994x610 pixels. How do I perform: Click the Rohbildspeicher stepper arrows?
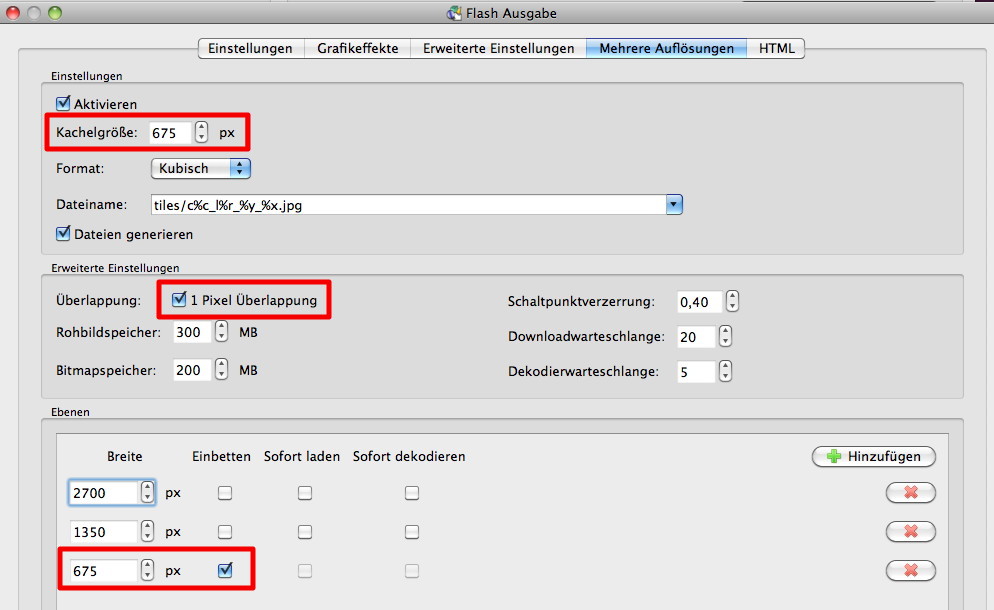click(x=223, y=332)
